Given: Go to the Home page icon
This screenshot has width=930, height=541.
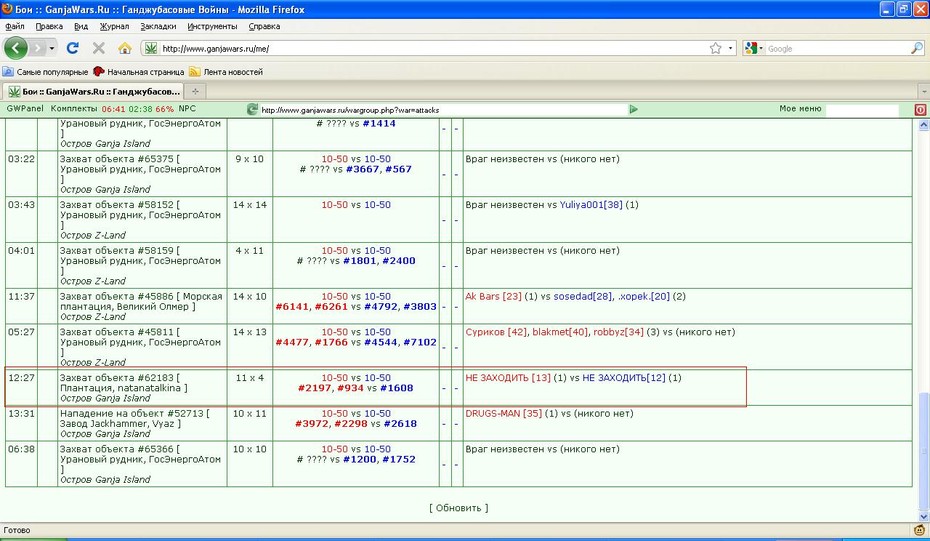Looking at the screenshot, I should point(125,48).
